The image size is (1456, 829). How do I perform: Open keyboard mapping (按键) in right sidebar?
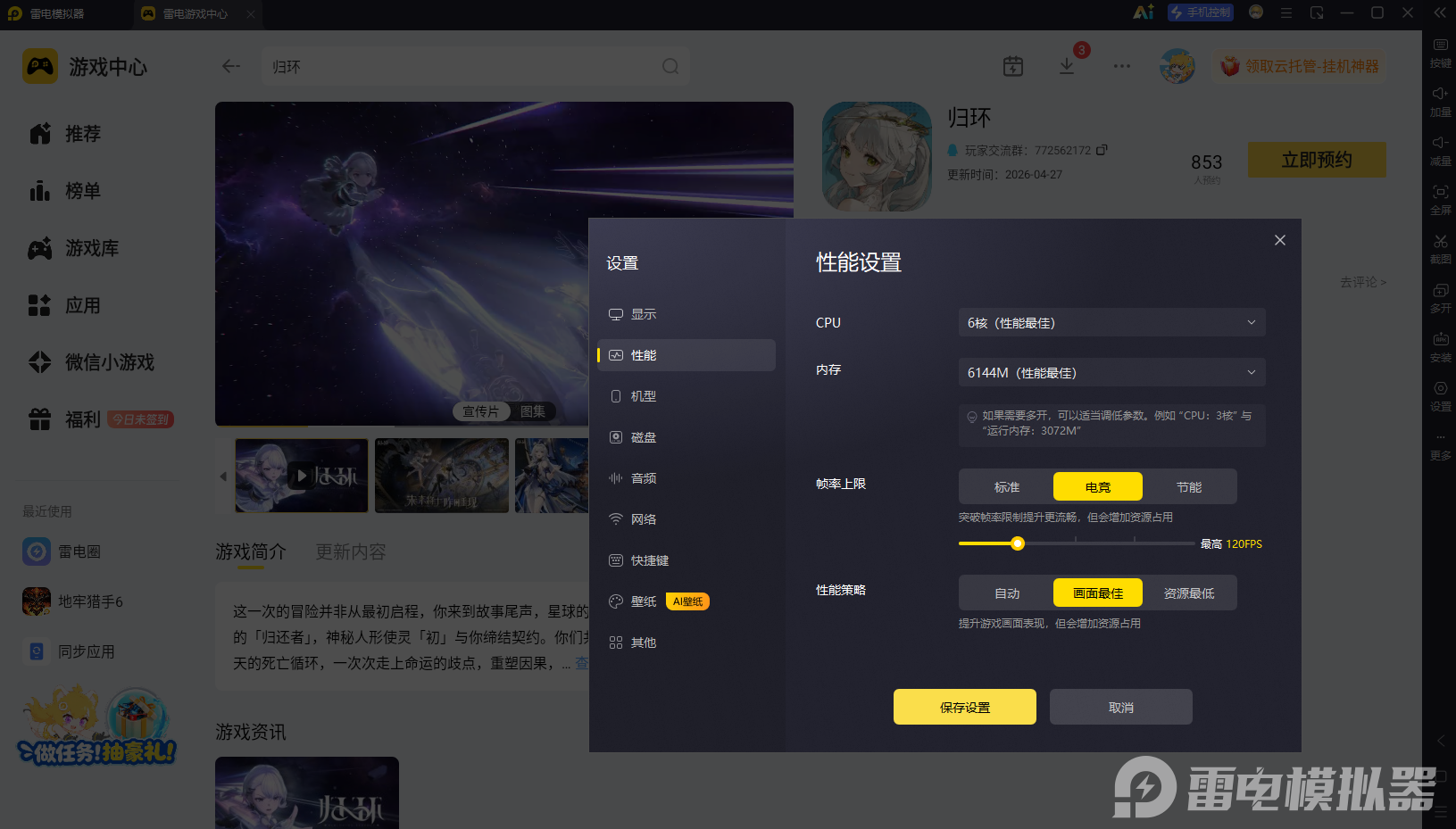click(1440, 52)
